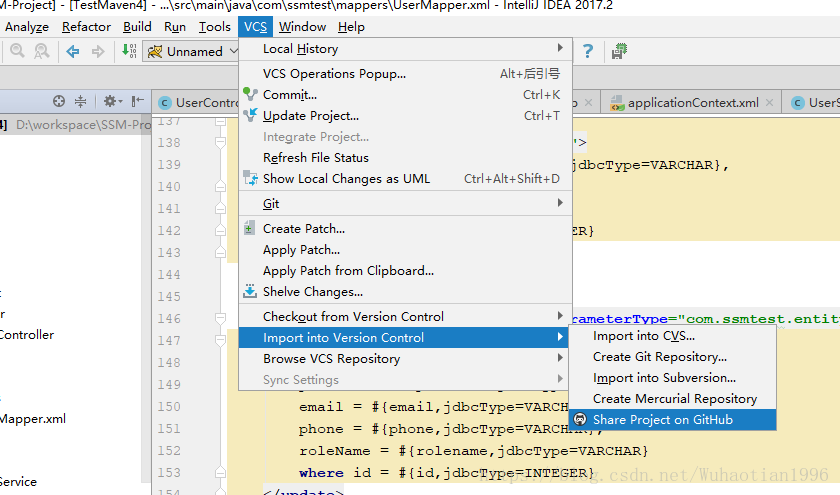Image resolution: width=840 pixels, height=495 pixels.
Task: Expand Checkout from Version Control submenu
Action: pos(560,316)
